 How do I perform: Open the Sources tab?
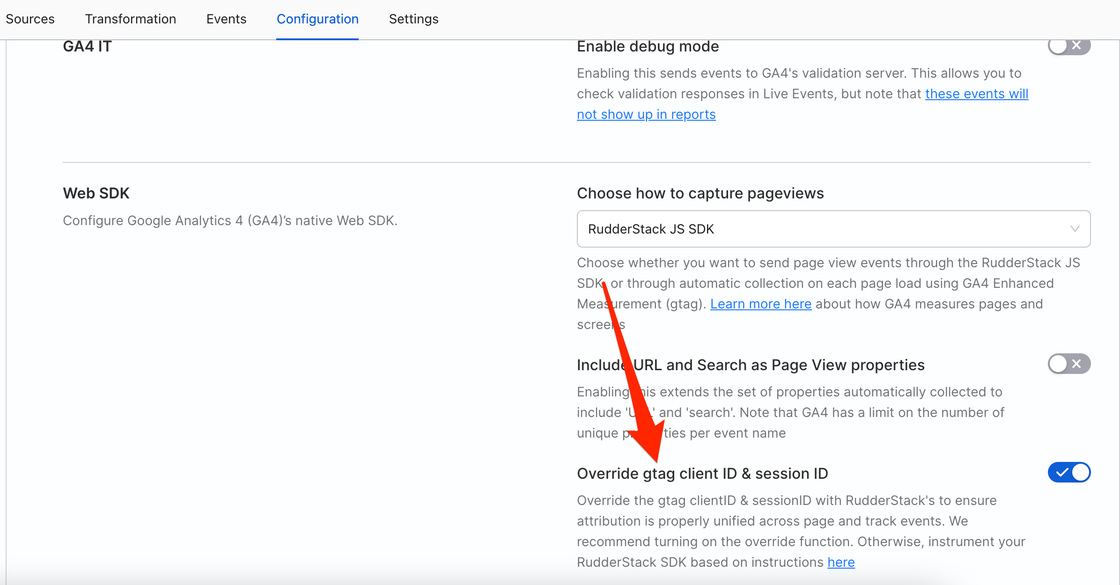pyautogui.click(x=30, y=19)
